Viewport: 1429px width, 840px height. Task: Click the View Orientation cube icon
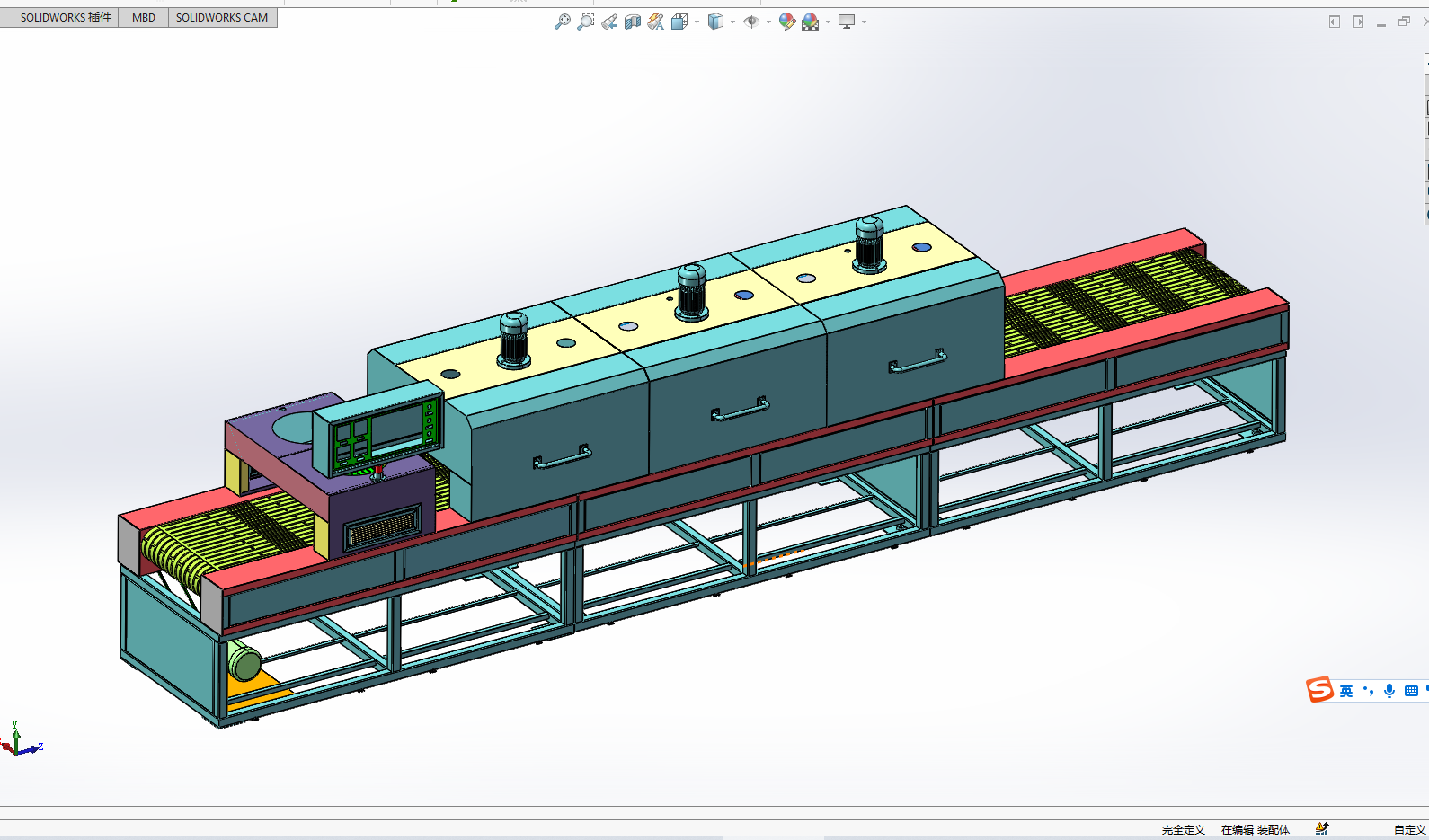pyautogui.click(x=679, y=22)
